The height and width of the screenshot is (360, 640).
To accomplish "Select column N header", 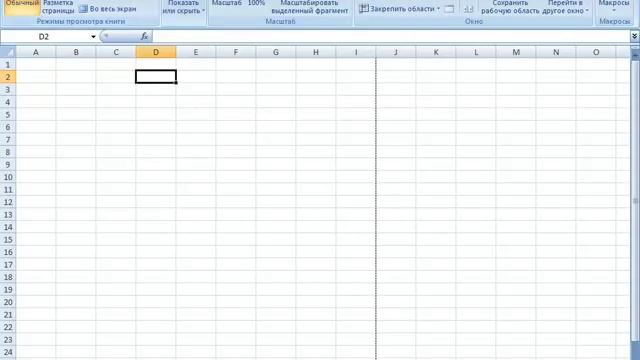I will (x=556, y=52).
